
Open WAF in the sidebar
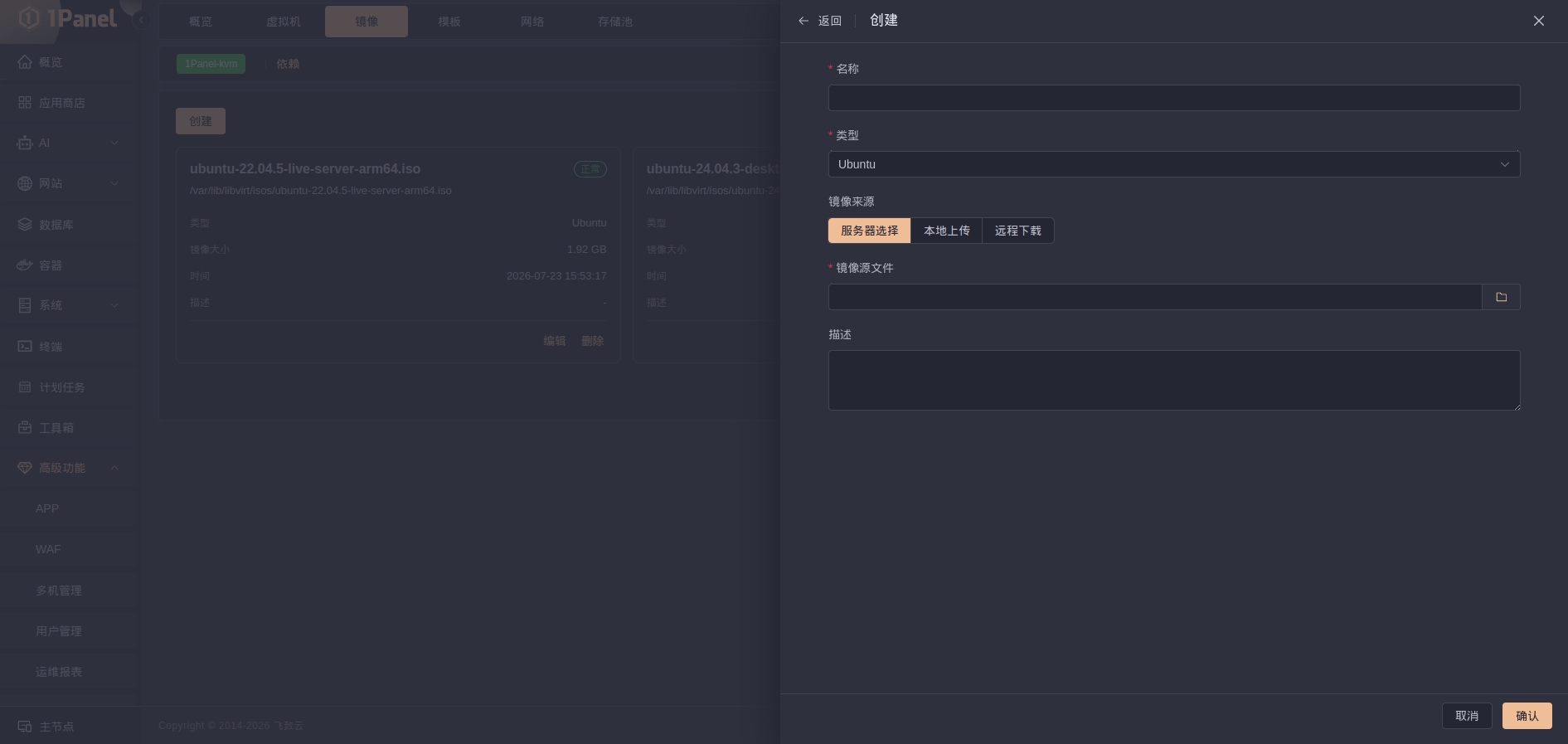click(48, 549)
